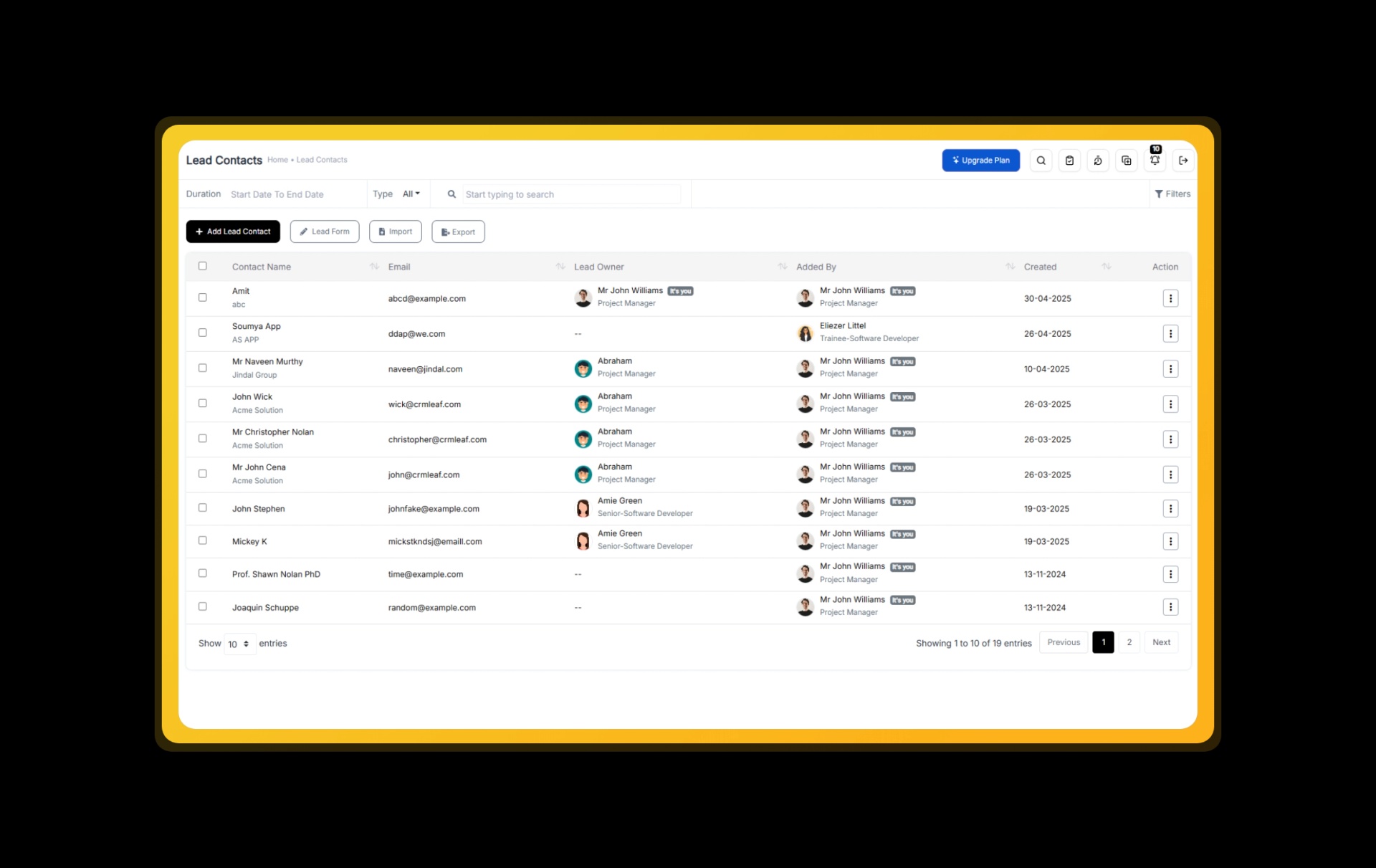
Task: Open the time tracker stopwatch icon
Action: [1098, 160]
